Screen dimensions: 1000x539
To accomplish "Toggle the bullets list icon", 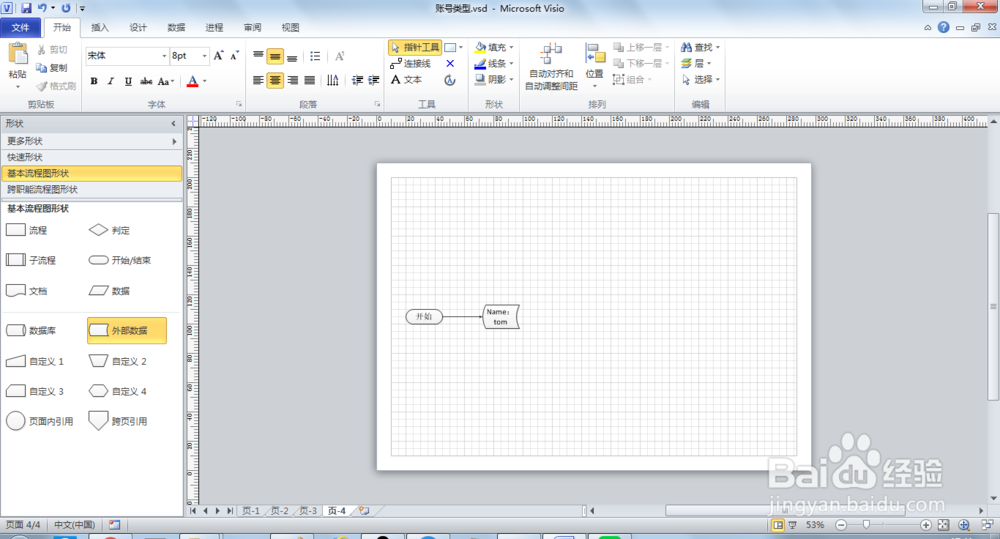I will point(315,56).
